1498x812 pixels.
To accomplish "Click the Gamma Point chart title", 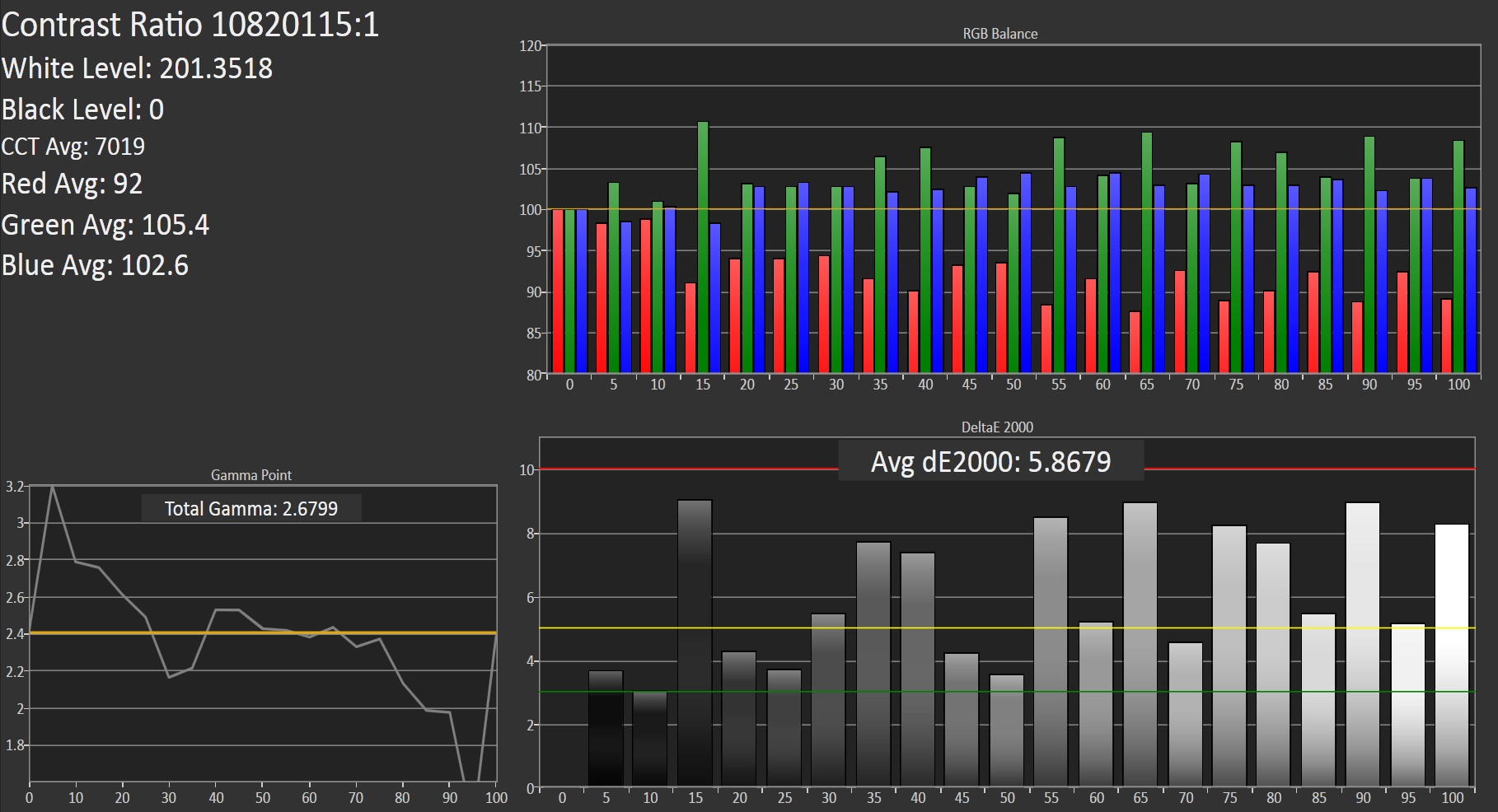I will [x=251, y=475].
